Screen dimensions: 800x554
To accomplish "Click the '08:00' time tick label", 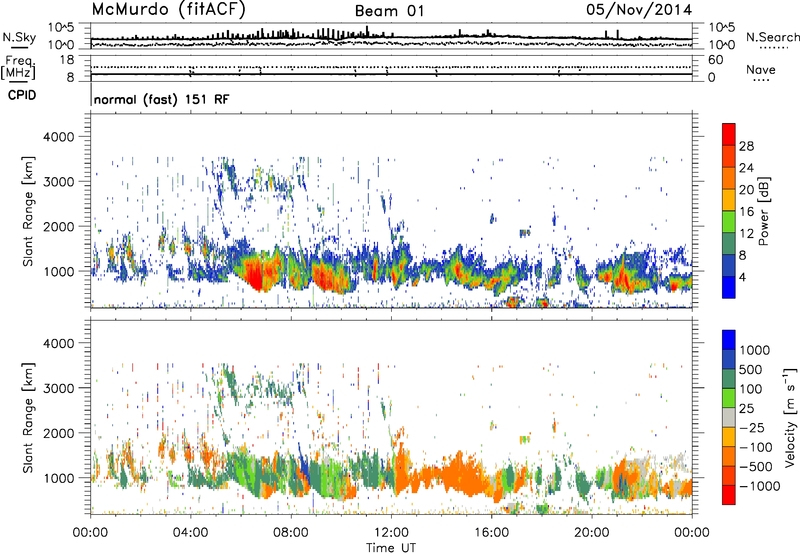I will coord(291,533).
